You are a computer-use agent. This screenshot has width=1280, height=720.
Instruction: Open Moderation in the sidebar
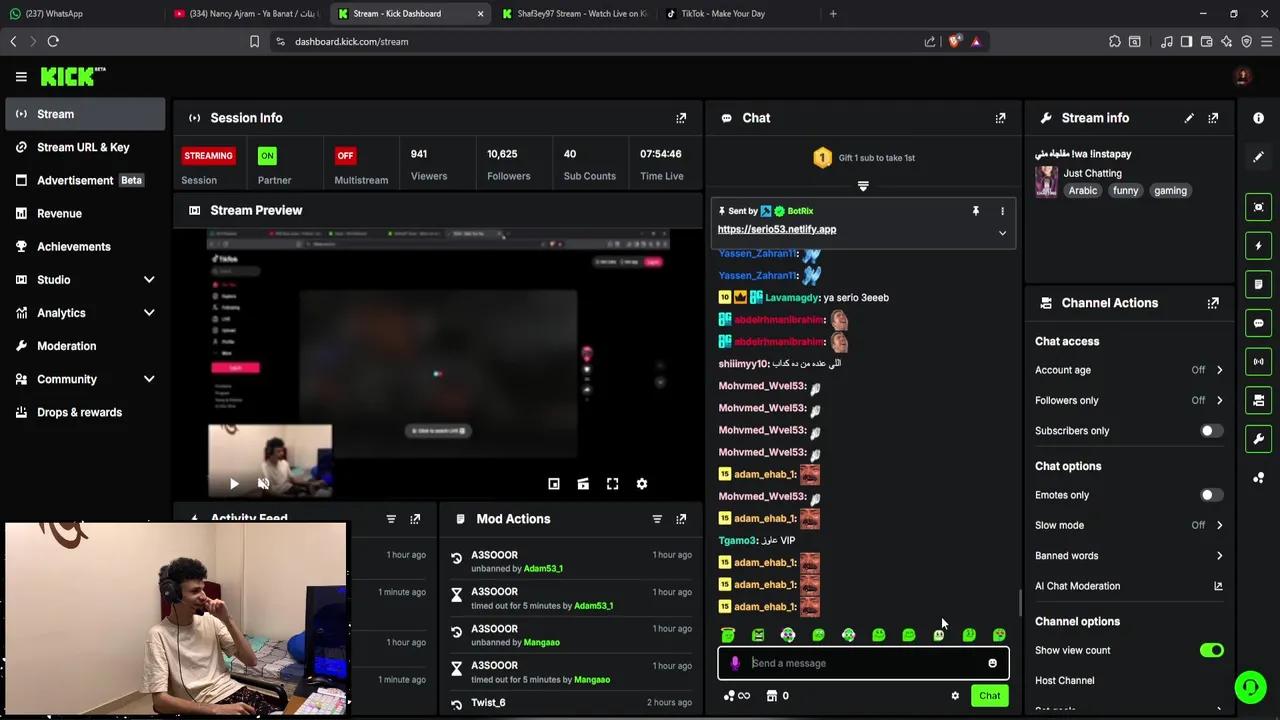[x=85, y=346]
